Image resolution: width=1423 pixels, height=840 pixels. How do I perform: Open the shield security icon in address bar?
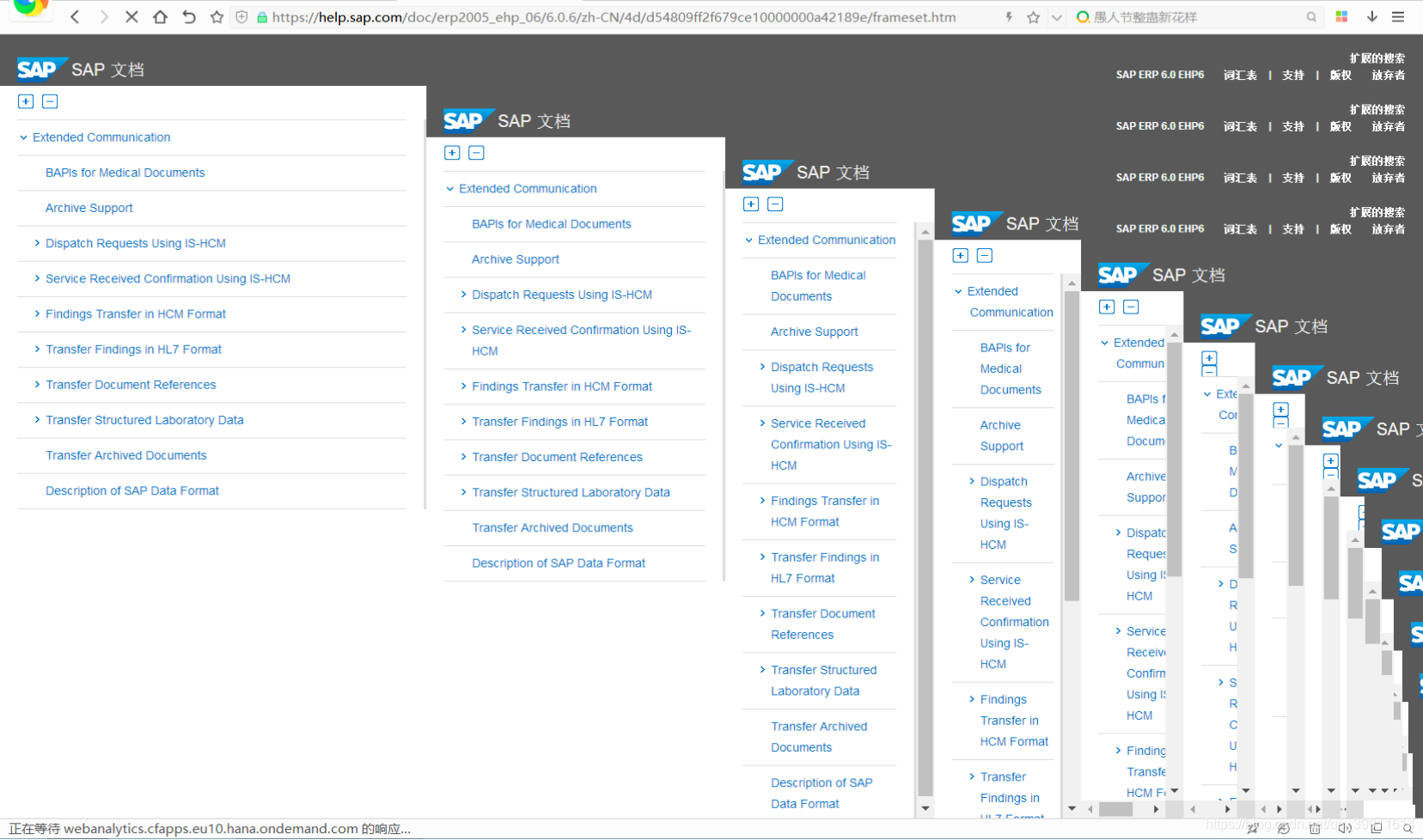(241, 17)
